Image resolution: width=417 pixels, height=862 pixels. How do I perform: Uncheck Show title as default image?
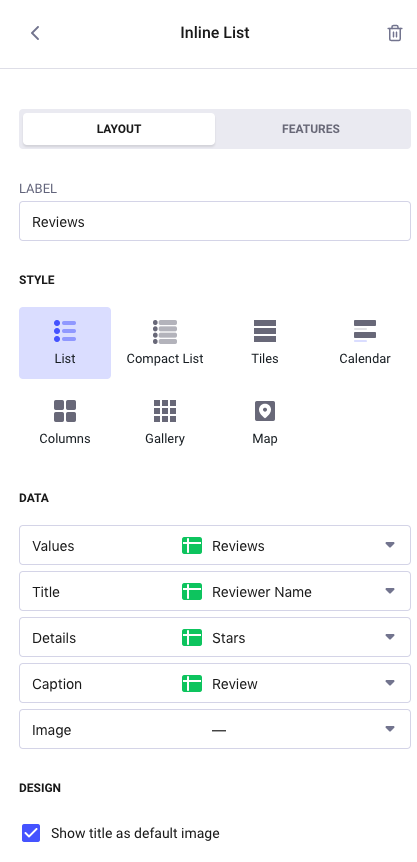pyautogui.click(x=31, y=833)
